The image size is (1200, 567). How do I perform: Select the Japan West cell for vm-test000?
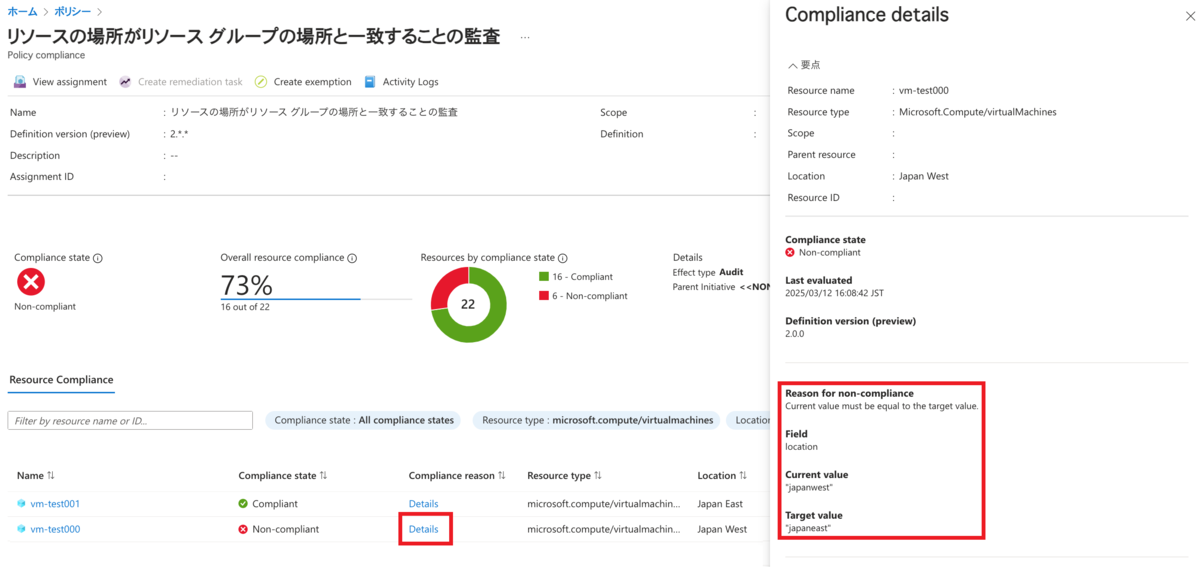[722, 529]
